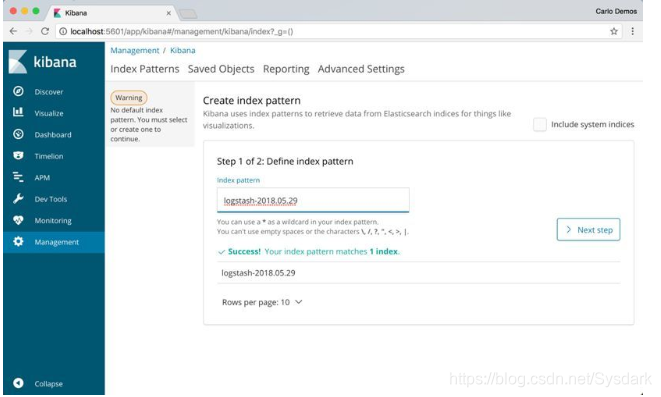Open the Timelion mask icon
Image resolution: width=661 pixels, height=397 pixels.
(x=18, y=156)
